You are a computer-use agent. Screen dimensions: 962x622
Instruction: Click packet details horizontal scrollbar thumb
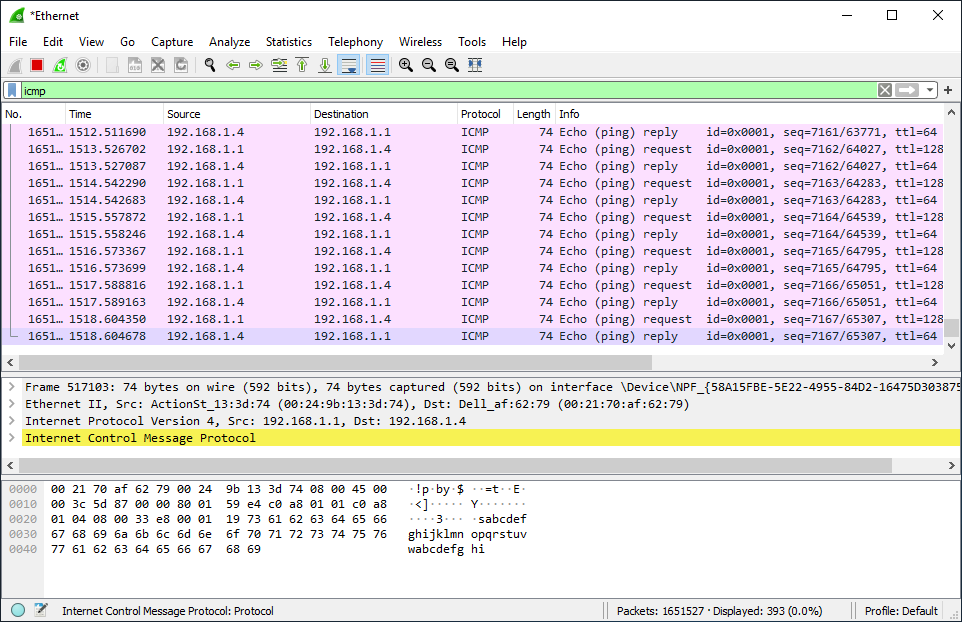click(455, 466)
